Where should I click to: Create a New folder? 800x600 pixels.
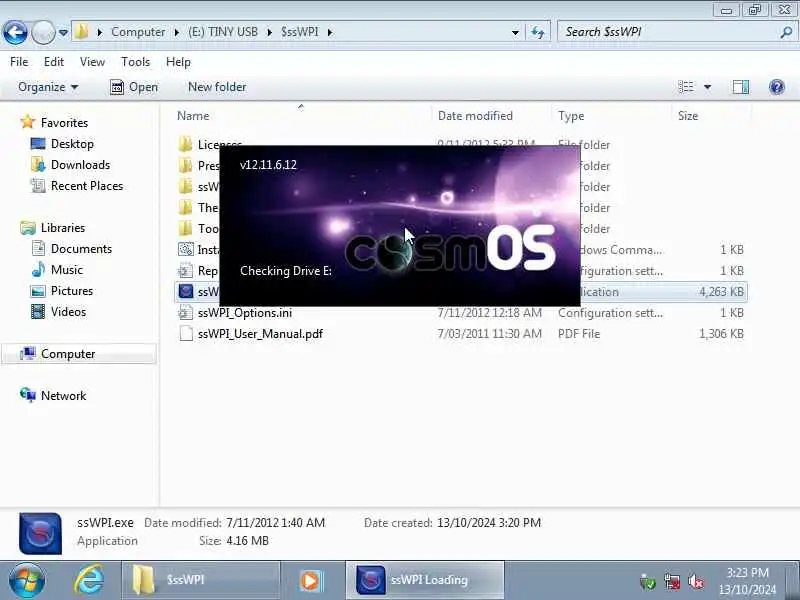pyautogui.click(x=217, y=87)
